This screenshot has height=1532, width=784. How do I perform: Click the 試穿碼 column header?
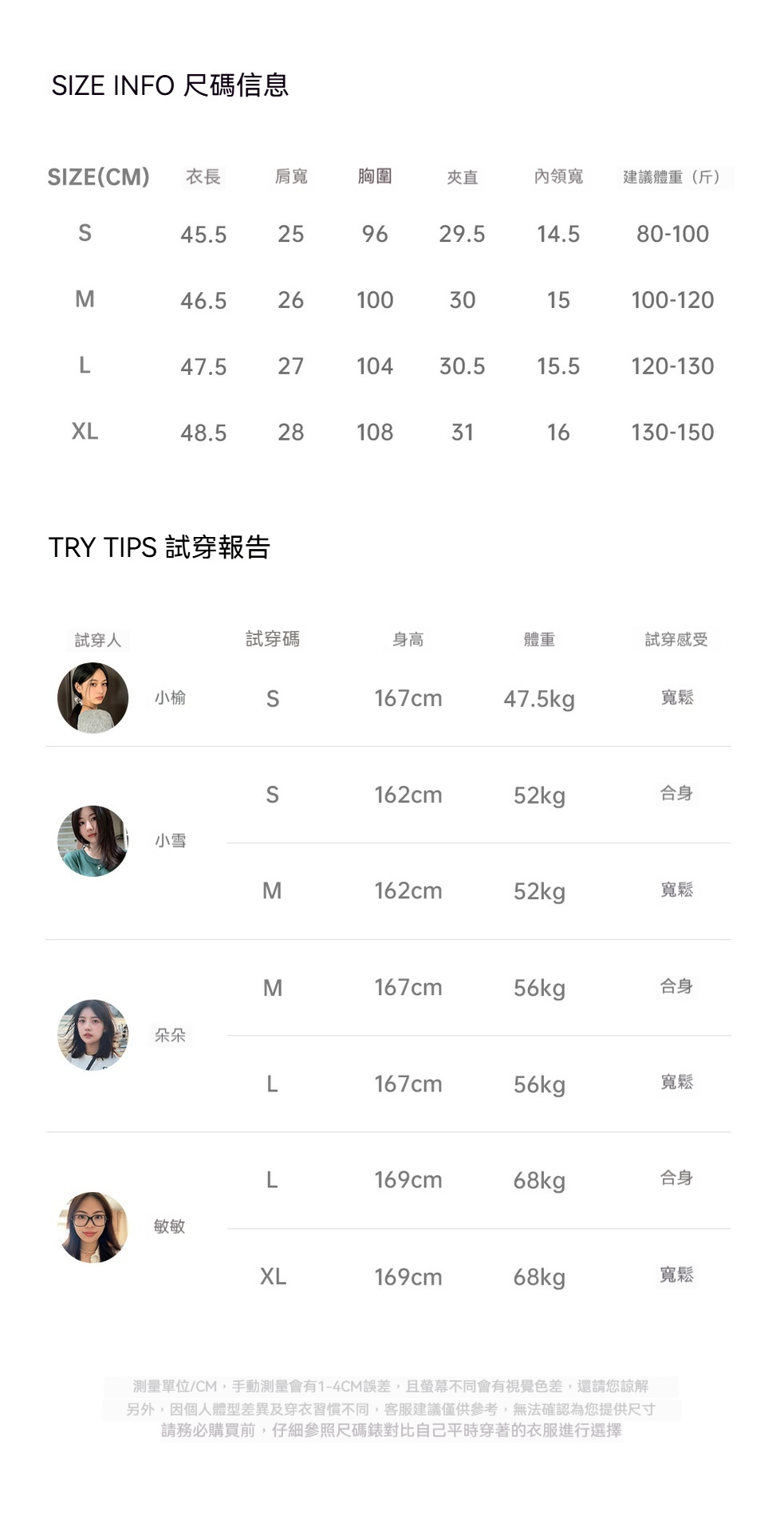point(273,639)
